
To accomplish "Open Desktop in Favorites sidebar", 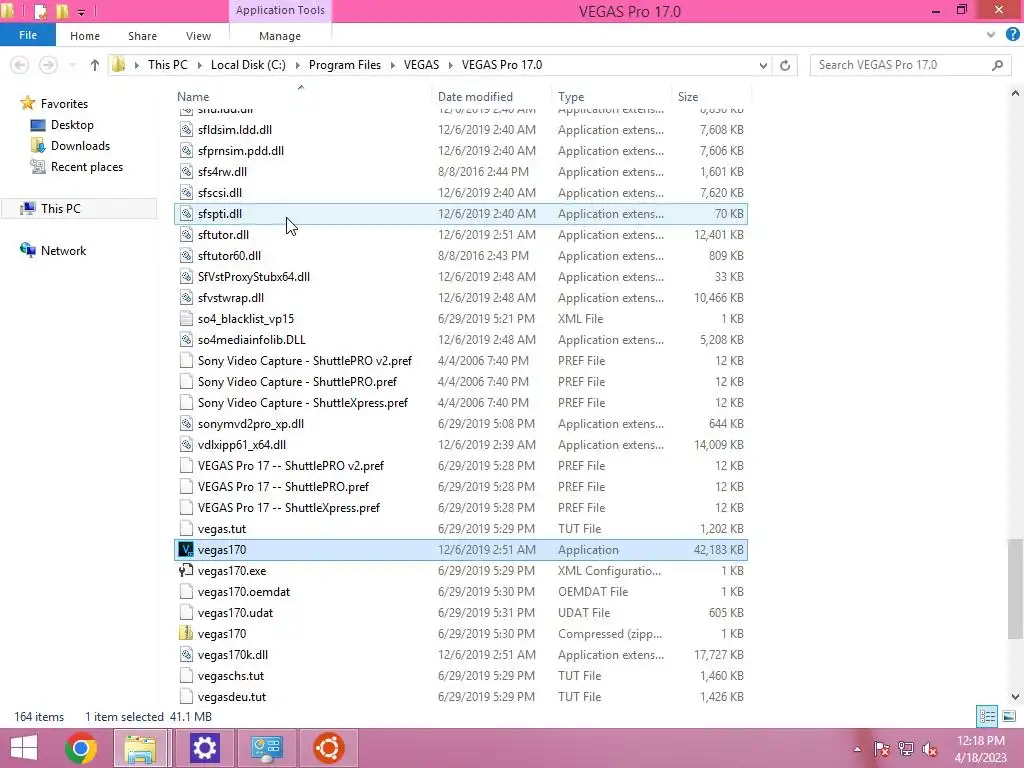I will (x=72, y=125).
